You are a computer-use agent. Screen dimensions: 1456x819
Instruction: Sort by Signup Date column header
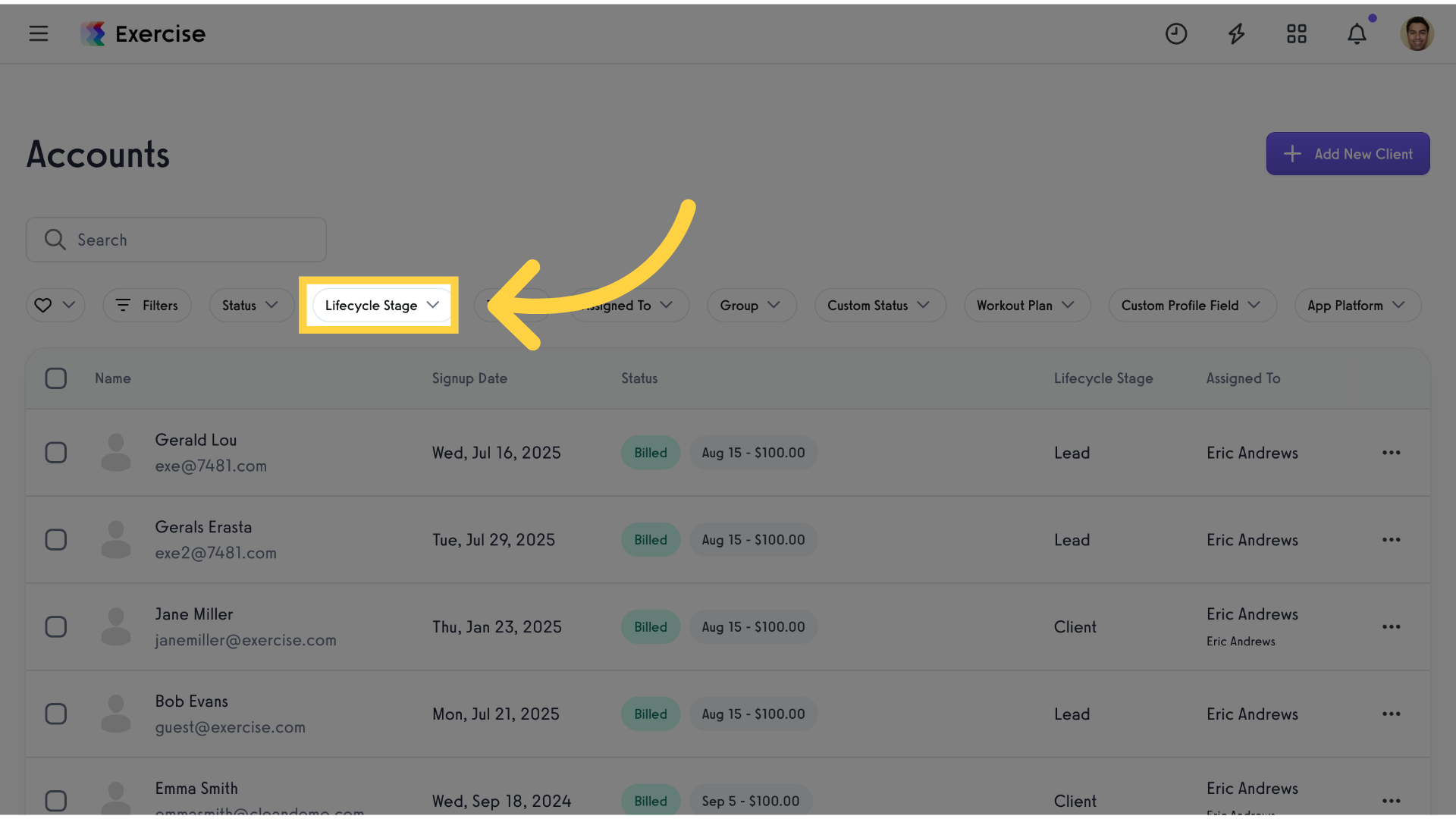469,378
